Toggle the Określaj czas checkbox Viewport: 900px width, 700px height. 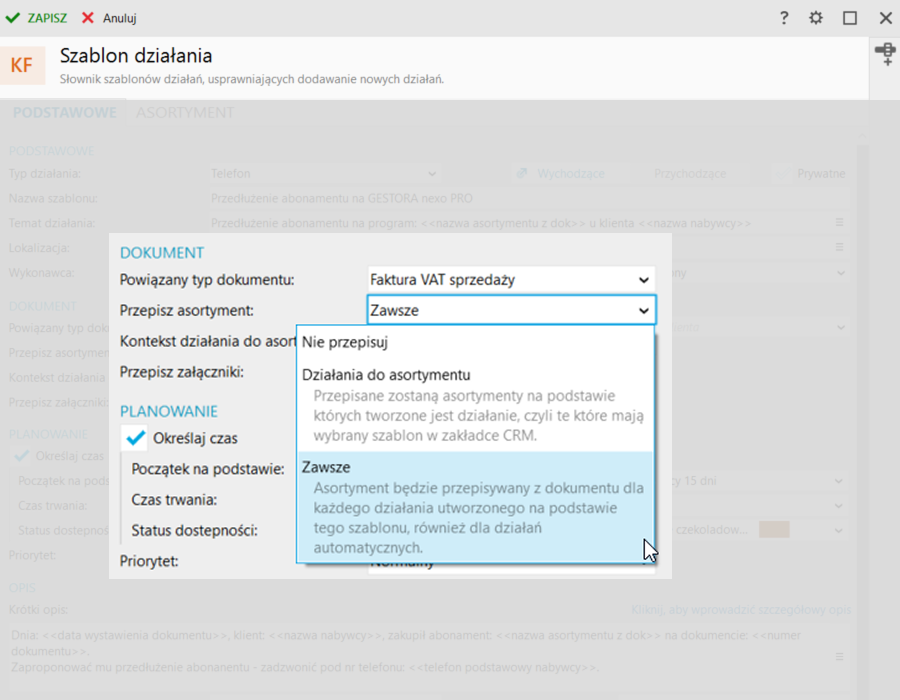coord(137,438)
